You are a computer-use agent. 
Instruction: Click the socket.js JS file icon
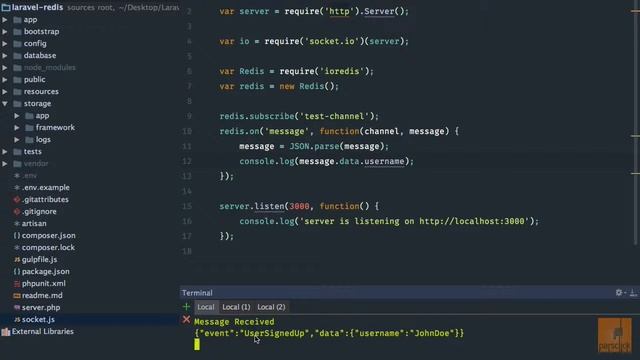point(17,320)
